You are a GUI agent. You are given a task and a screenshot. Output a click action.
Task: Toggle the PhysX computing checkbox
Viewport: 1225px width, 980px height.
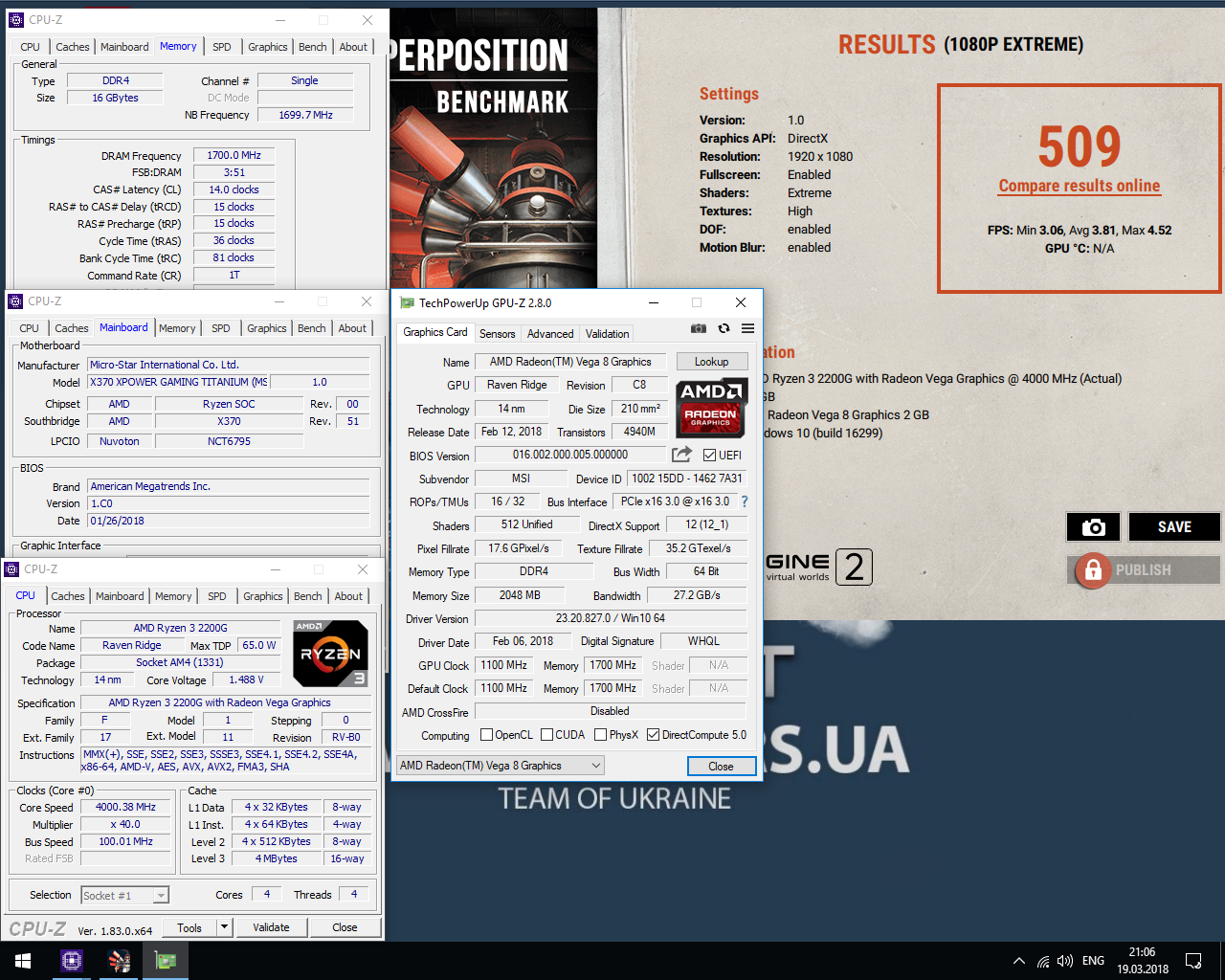(600, 735)
